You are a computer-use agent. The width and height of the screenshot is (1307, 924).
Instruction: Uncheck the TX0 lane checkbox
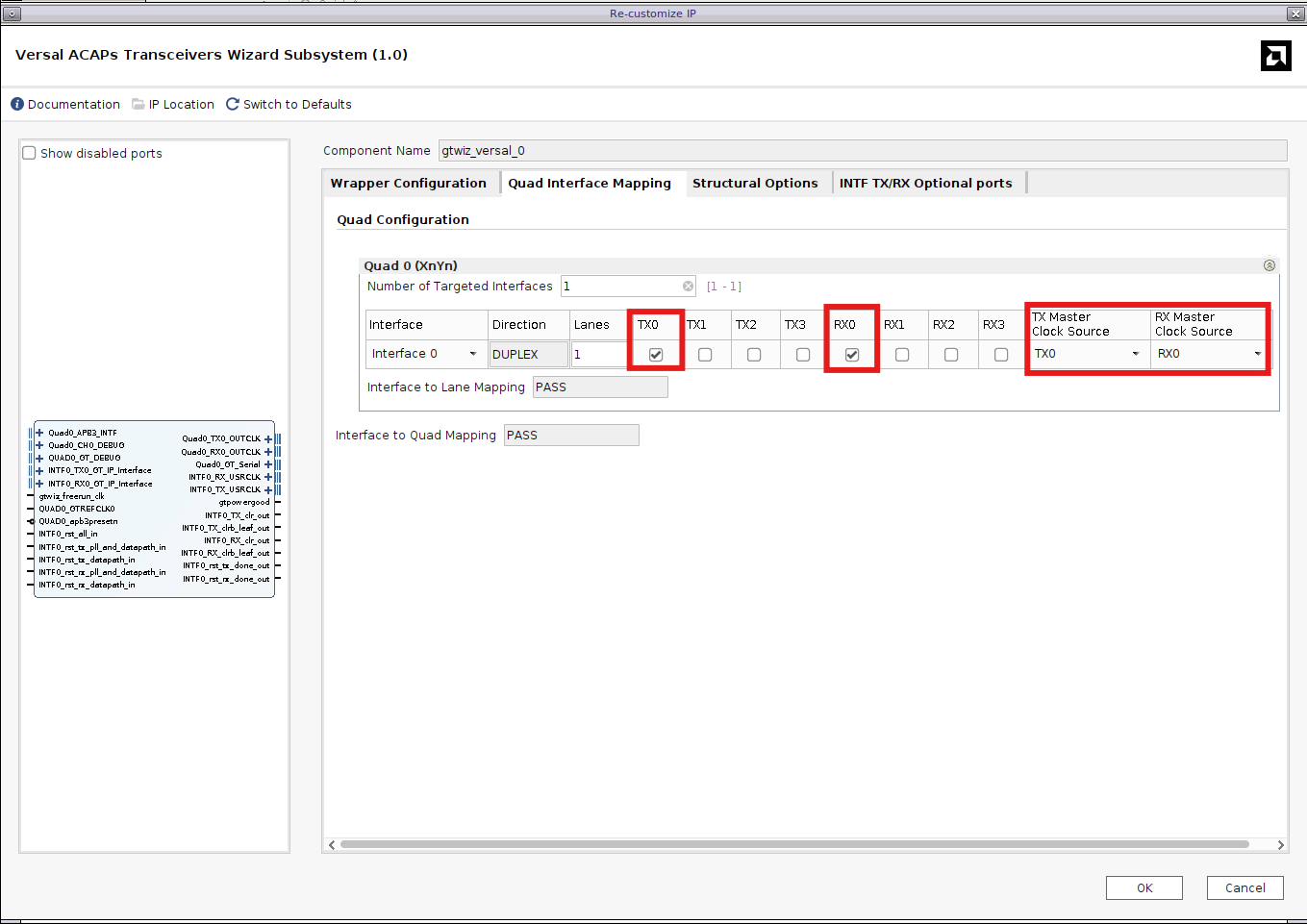coord(656,355)
